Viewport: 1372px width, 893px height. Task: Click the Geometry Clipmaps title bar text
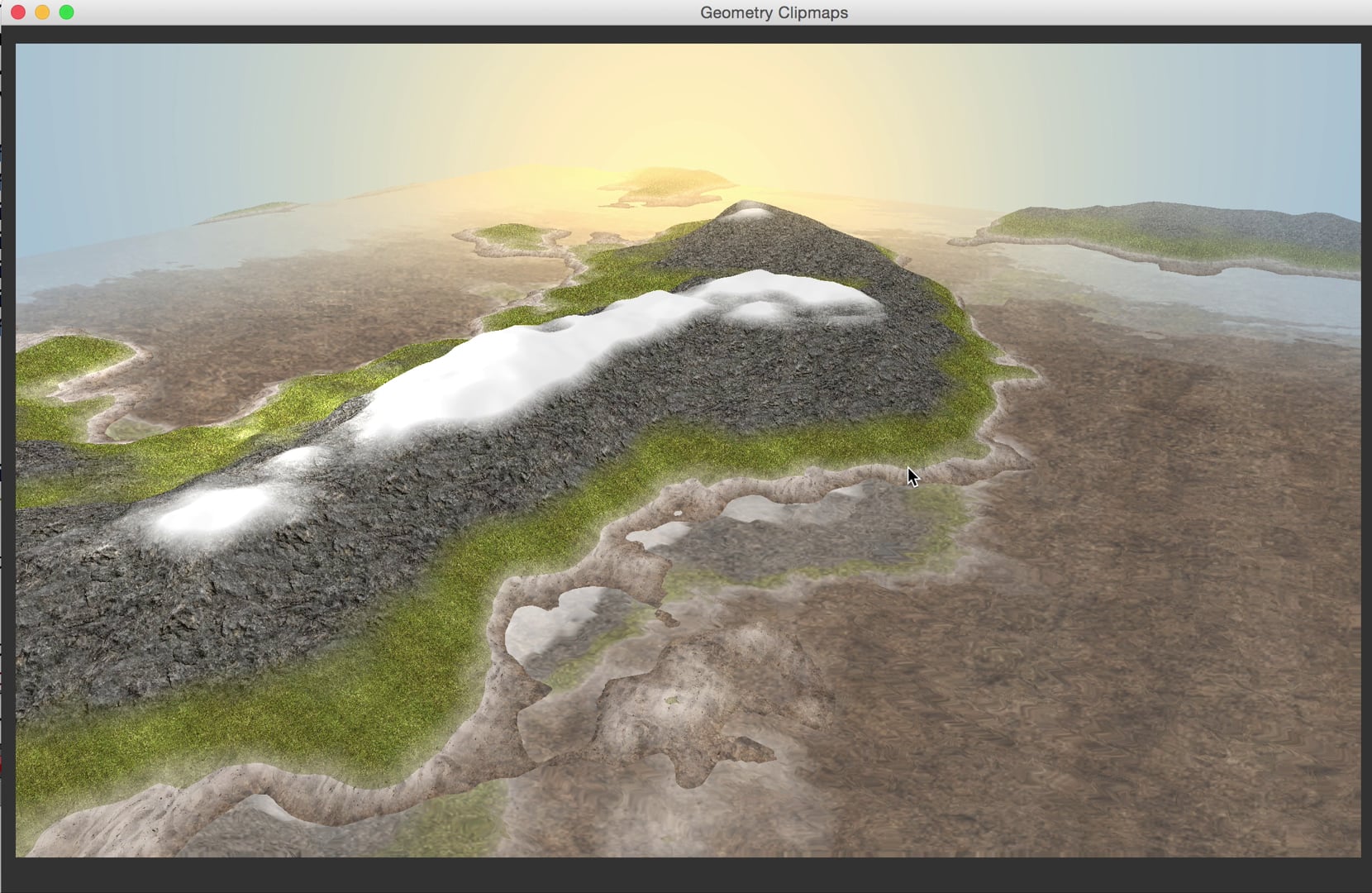pyautogui.click(x=774, y=12)
